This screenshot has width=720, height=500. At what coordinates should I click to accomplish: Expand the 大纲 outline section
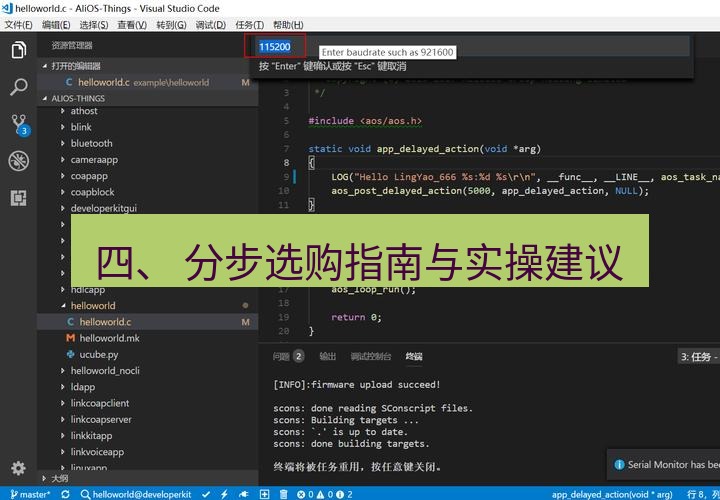point(148,478)
